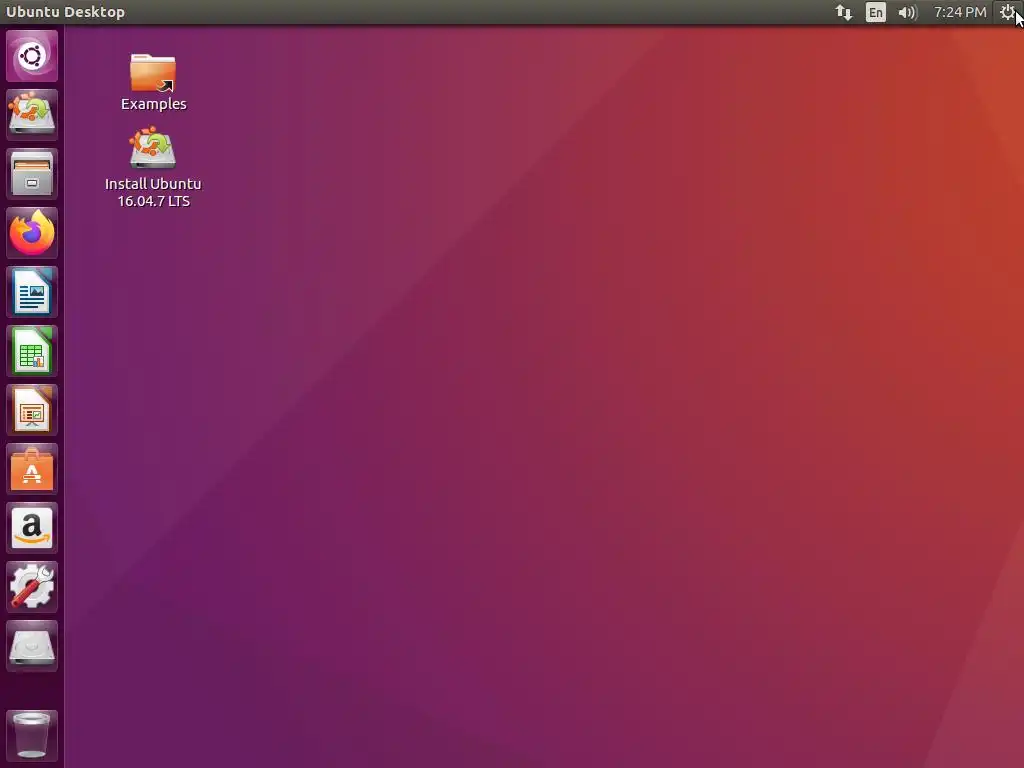
Task: Open System Settings gear-and-wrench icon
Action: click(x=32, y=586)
